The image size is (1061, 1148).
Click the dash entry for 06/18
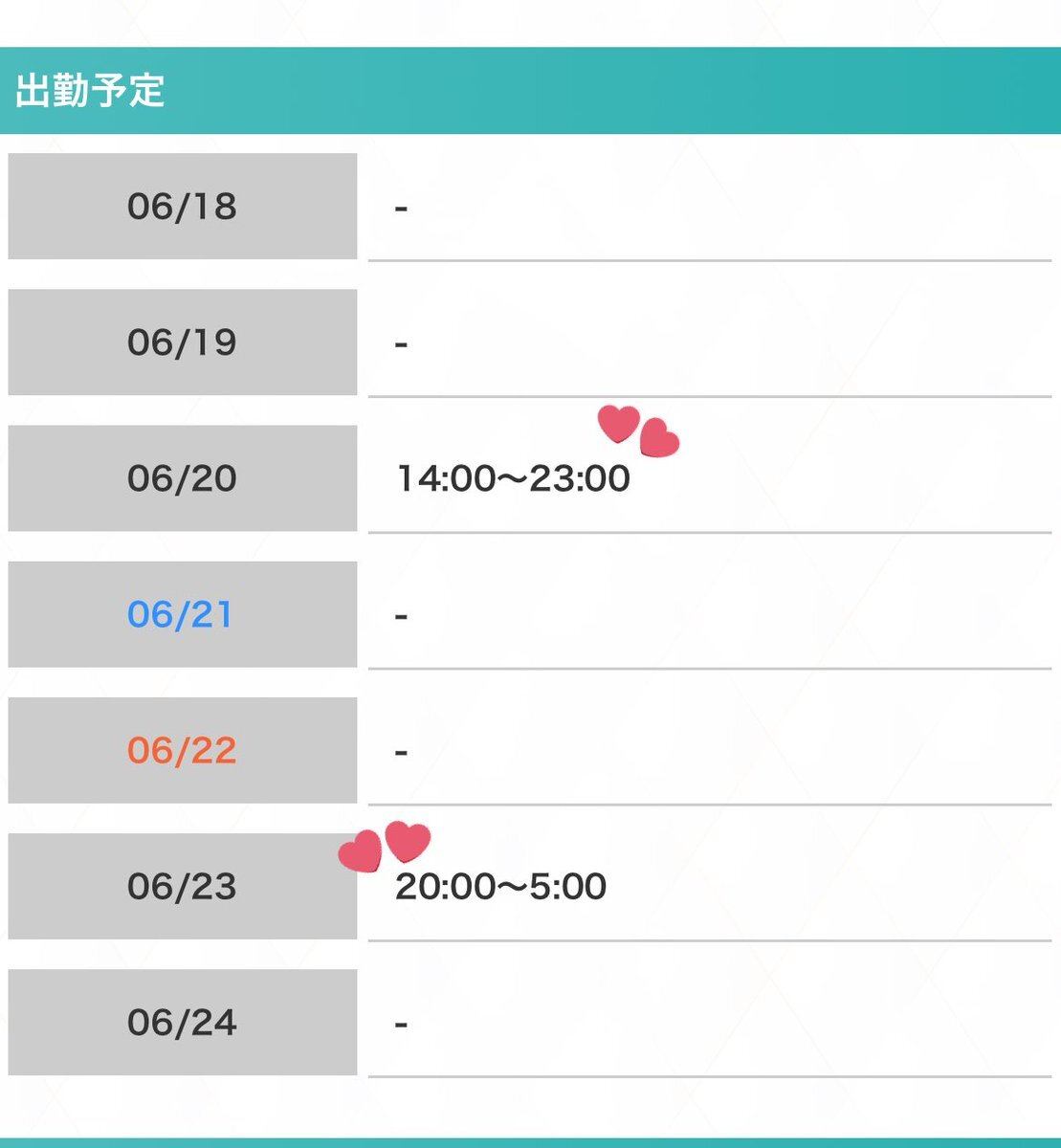coord(402,208)
